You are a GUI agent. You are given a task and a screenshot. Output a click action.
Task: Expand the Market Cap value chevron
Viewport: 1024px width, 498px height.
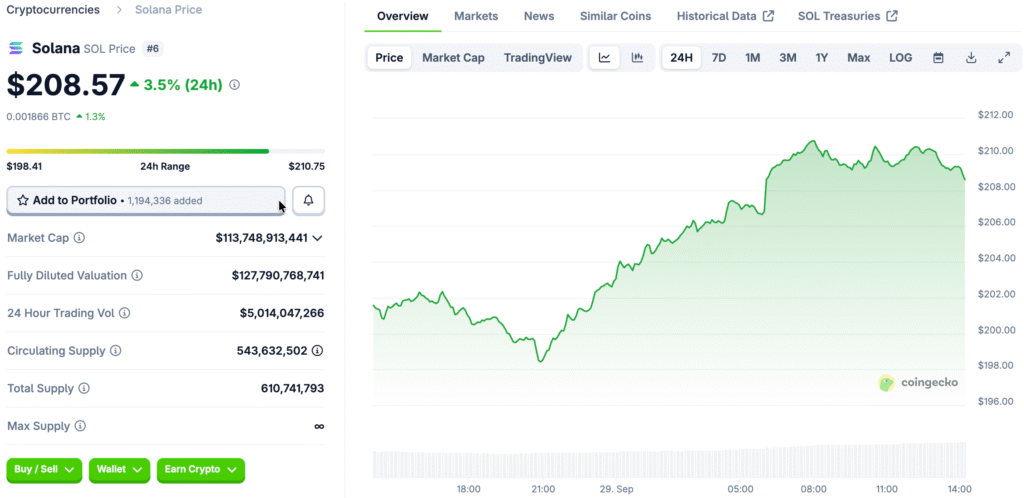coord(317,238)
